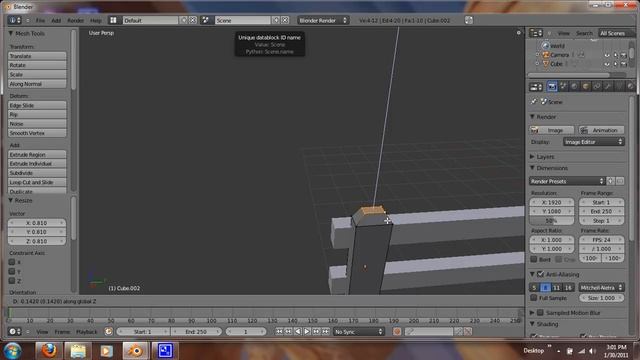Select the Object properties tab icon
The image size is (640, 360).
586,87
